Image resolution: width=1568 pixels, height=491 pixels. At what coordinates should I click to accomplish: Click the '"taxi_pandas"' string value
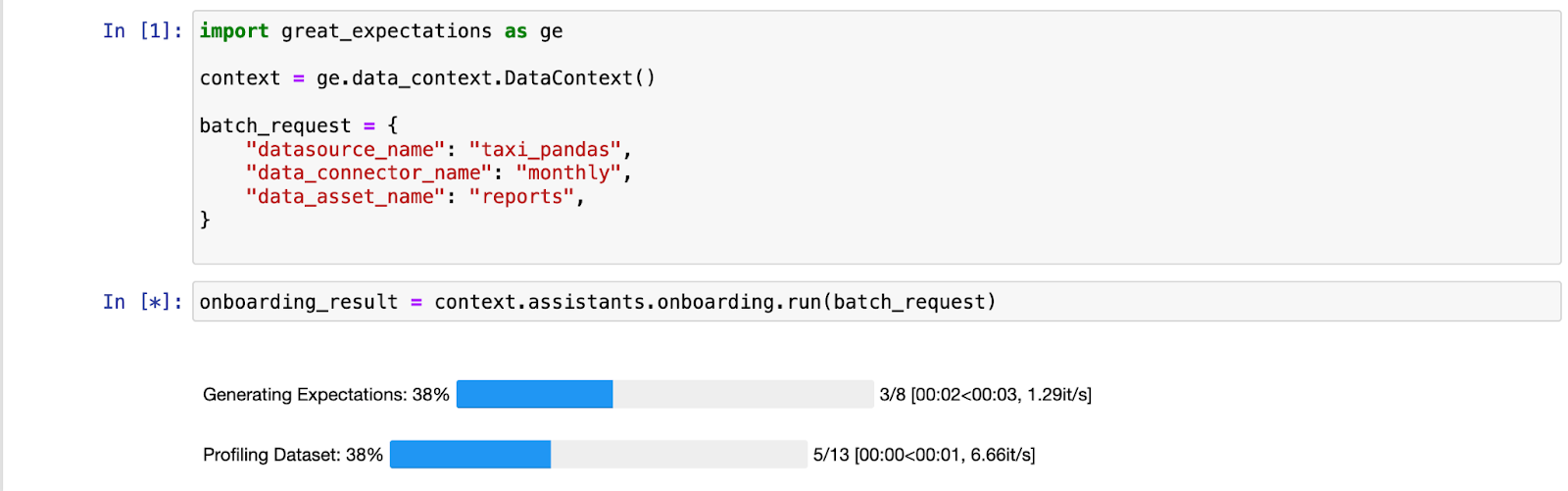[545, 150]
